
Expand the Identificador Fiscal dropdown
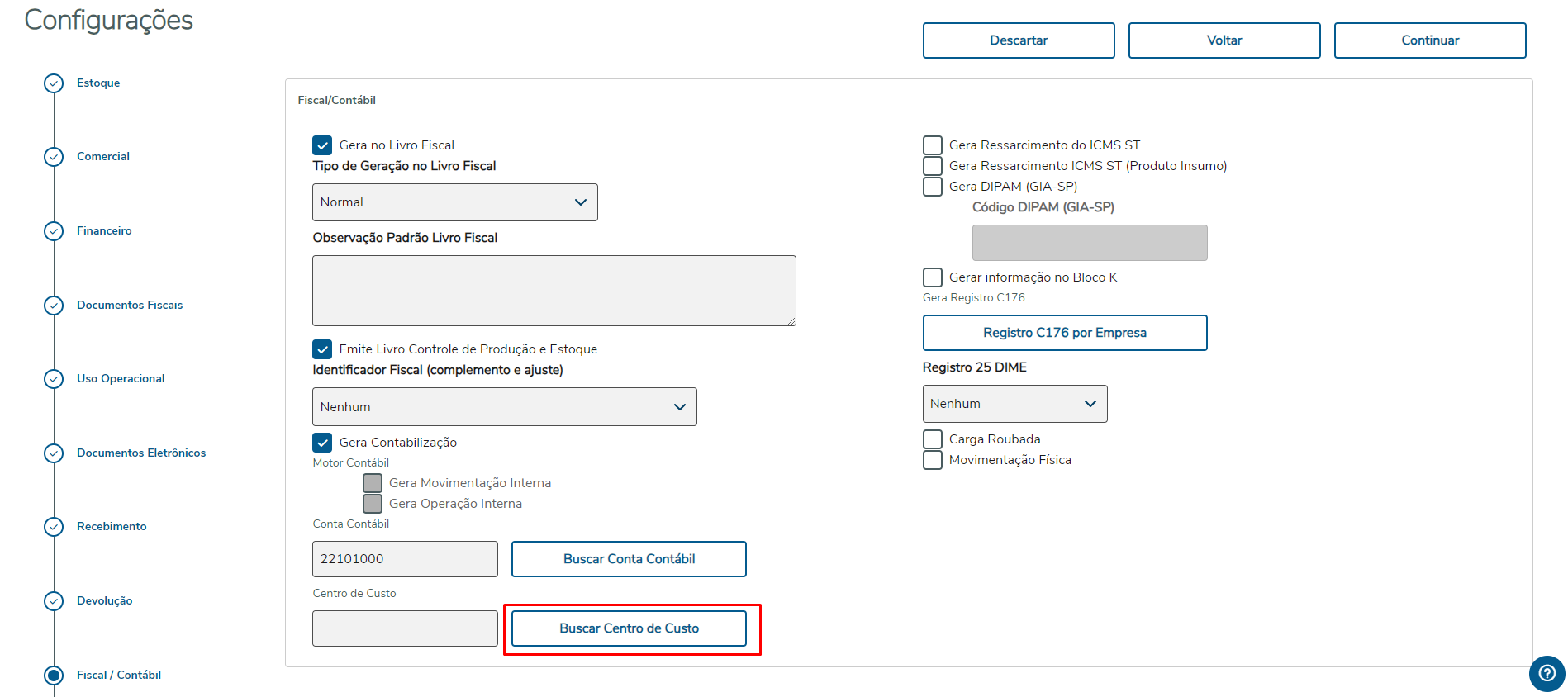[x=504, y=407]
